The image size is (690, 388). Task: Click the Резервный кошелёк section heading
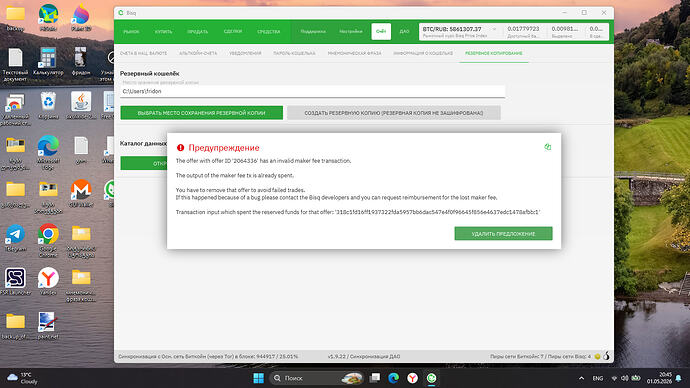click(x=150, y=73)
